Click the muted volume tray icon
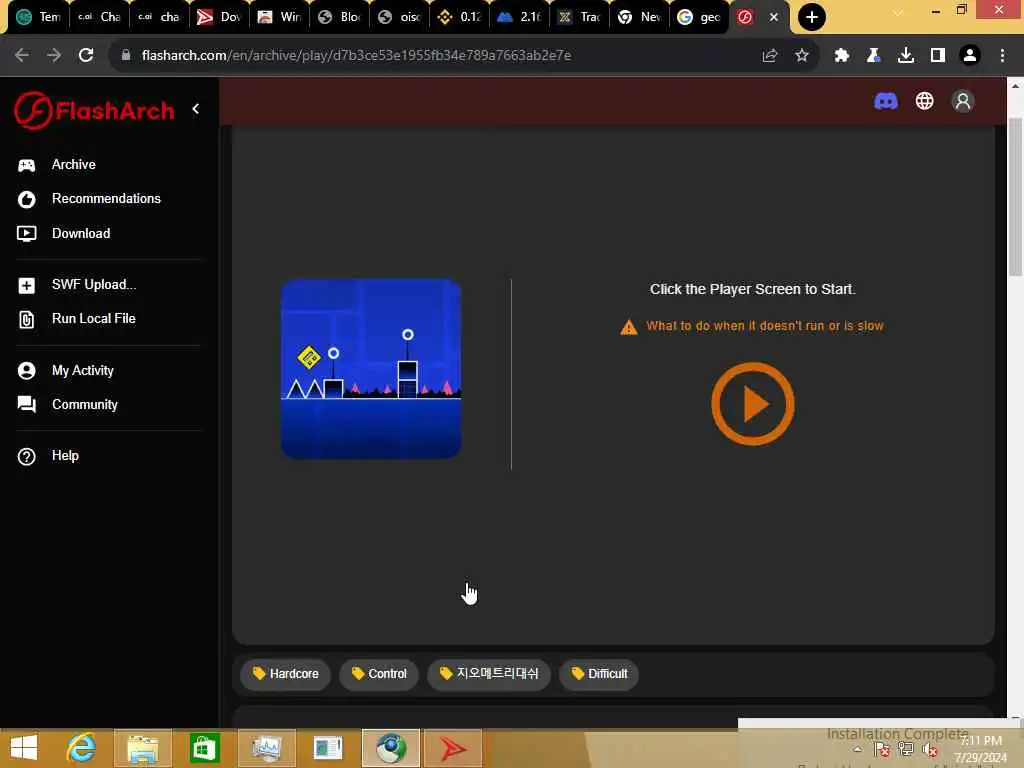 930,750
